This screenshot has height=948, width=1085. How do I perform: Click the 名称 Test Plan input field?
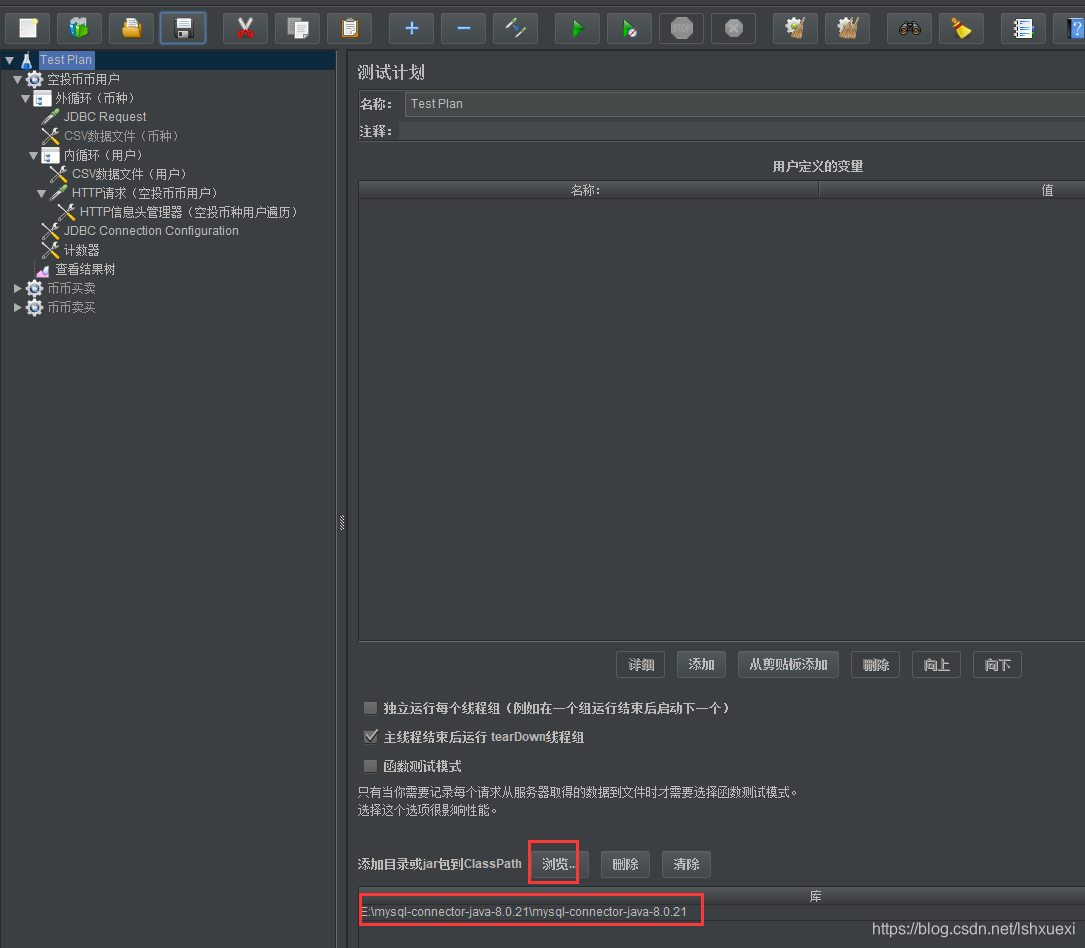[745, 104]
